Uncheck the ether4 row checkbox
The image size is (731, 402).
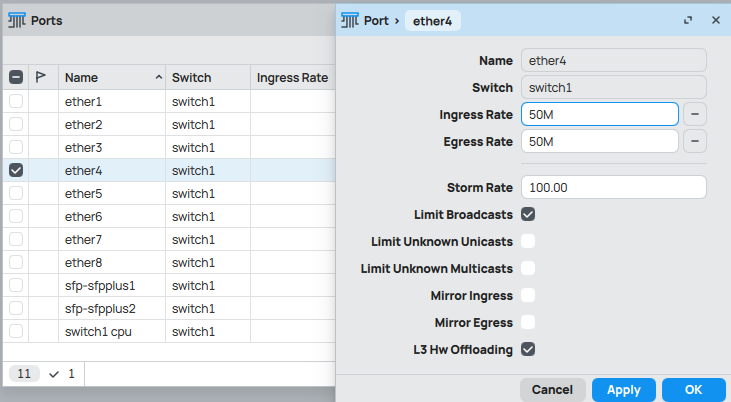pos(16,170)
